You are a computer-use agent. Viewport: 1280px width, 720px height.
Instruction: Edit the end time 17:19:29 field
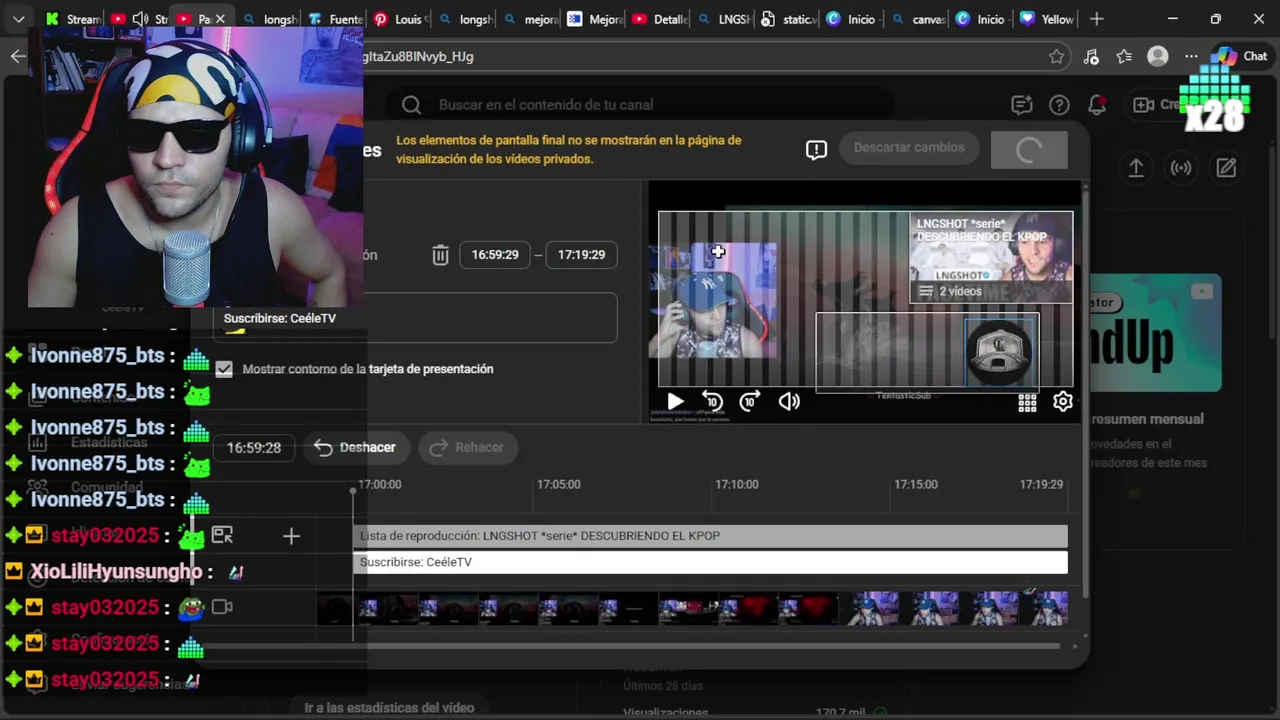pos(582,255)
